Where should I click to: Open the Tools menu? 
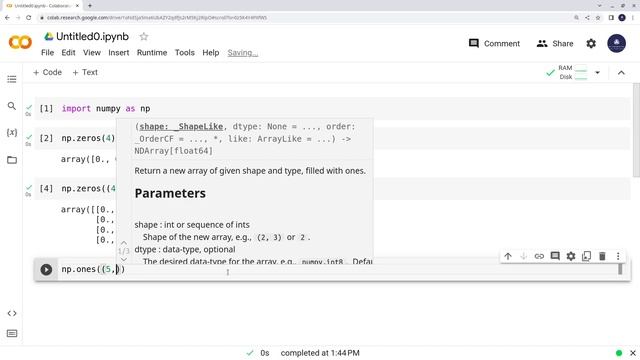tap(184, 53)
